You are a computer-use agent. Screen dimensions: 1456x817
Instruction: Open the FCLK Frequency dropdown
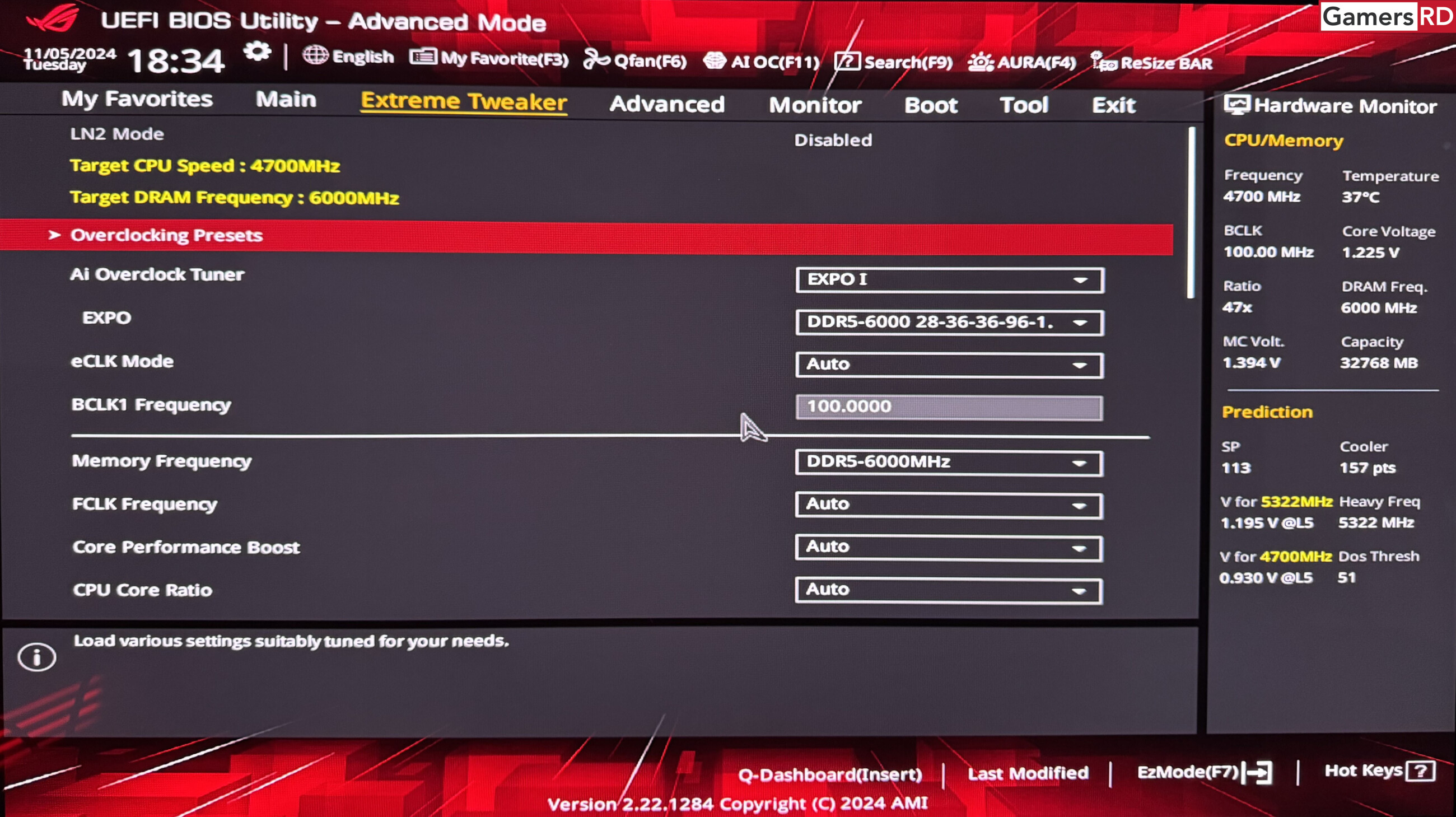(x=949, y=505)
